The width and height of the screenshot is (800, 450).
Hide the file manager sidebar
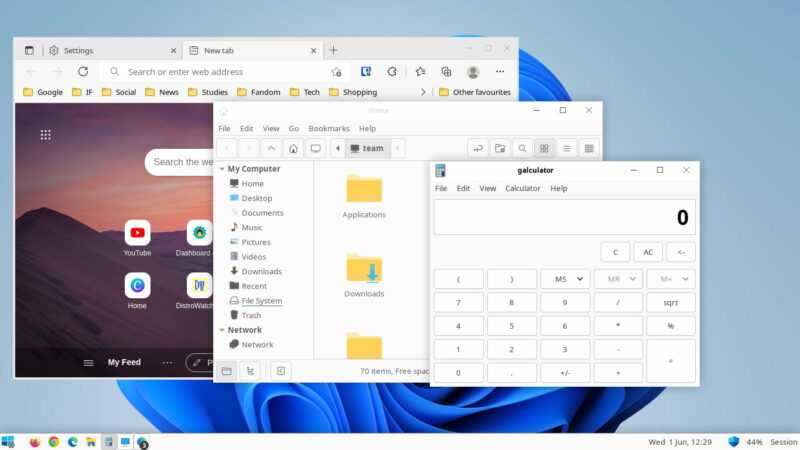tap(281, 371)
